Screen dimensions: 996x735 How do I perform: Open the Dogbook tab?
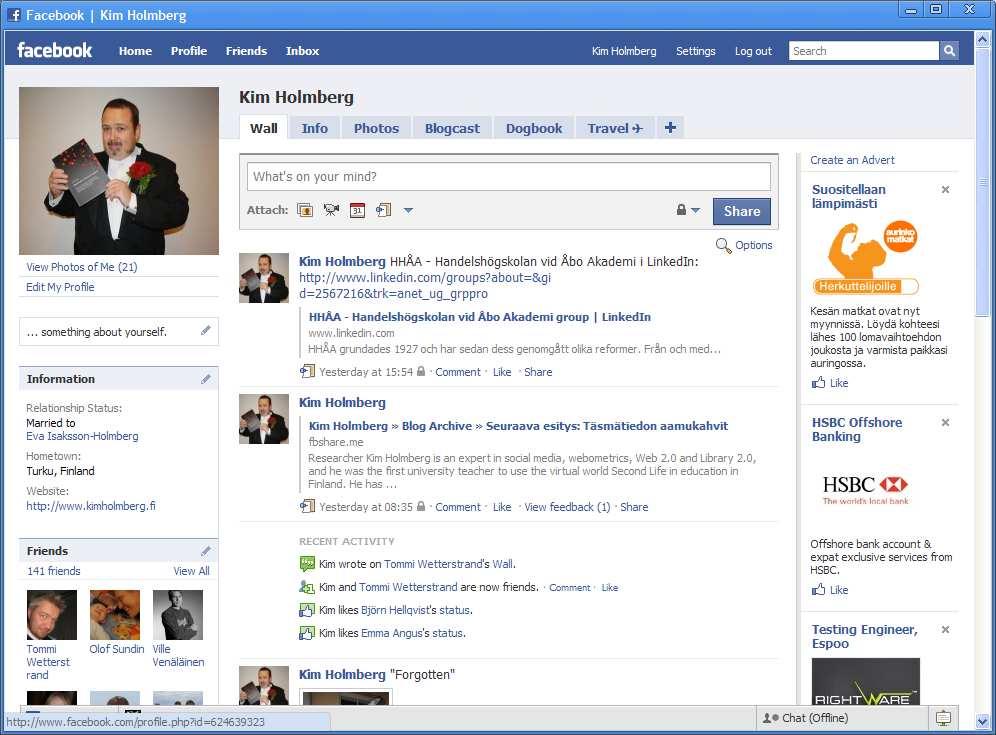(534, 128)
